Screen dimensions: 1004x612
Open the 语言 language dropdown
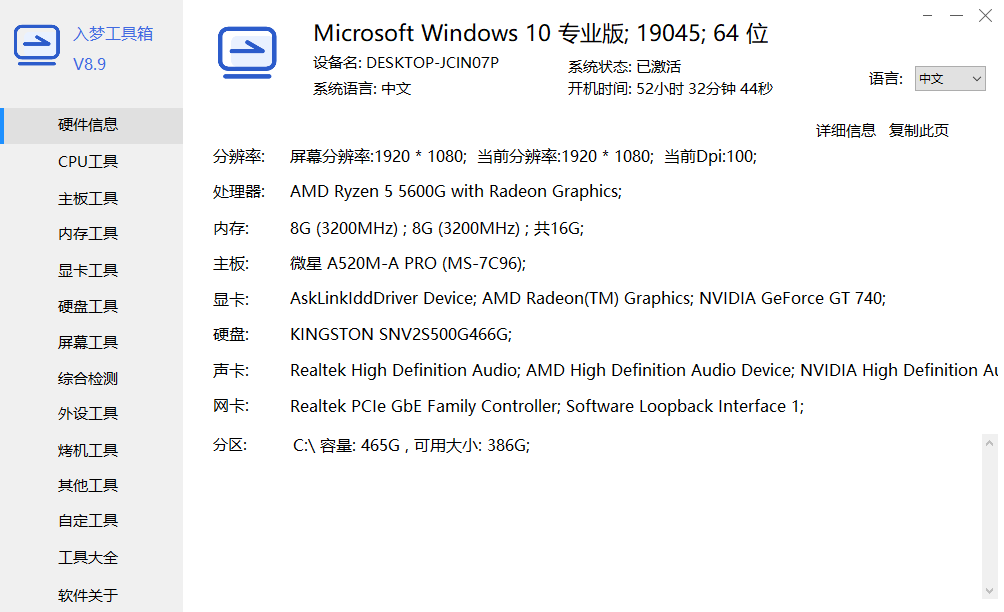949,79
